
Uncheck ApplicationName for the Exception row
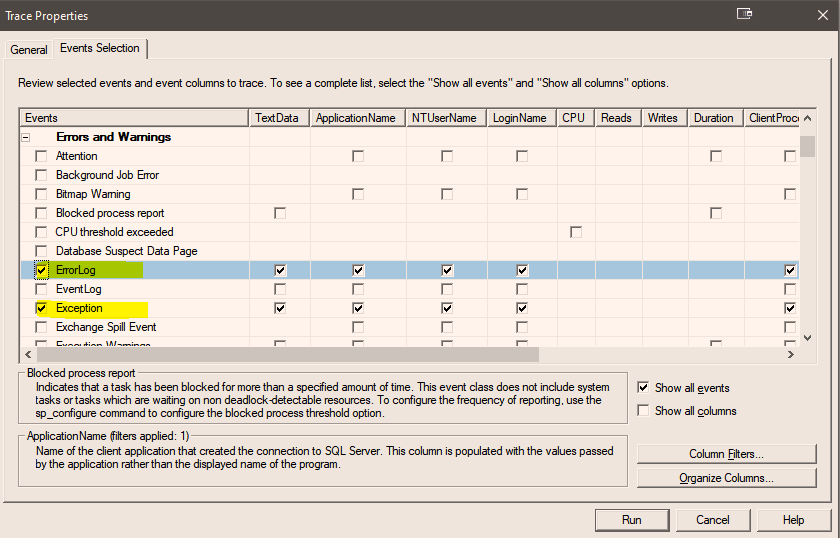358,308
